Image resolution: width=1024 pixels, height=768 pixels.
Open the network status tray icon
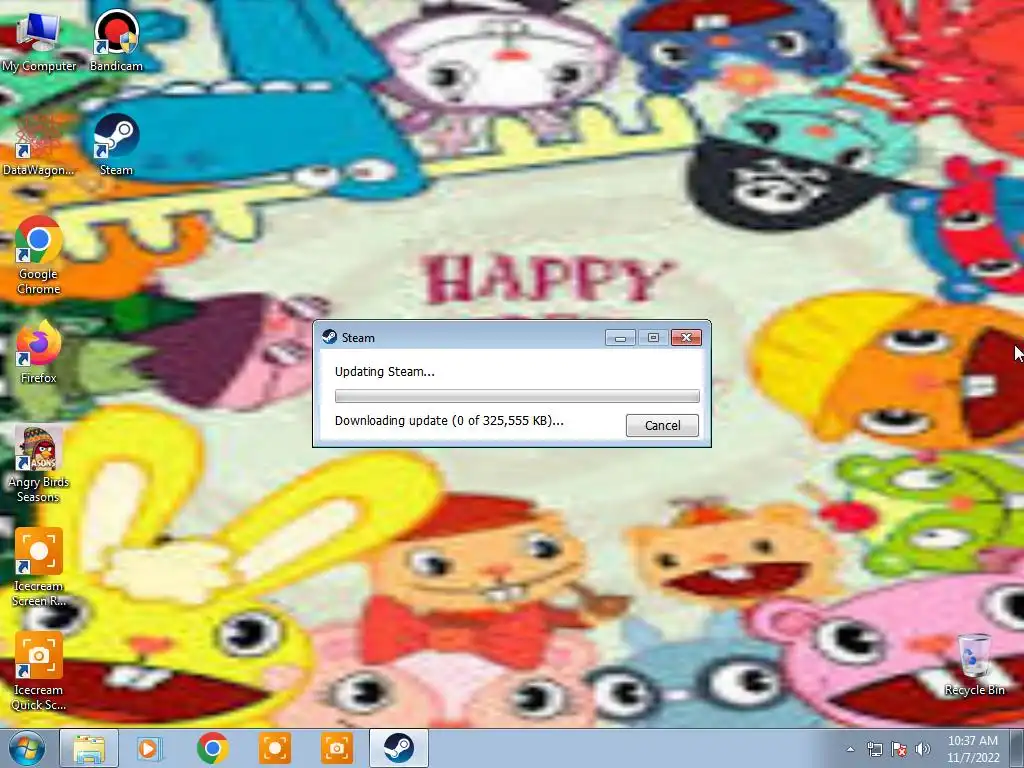point(874,749)
